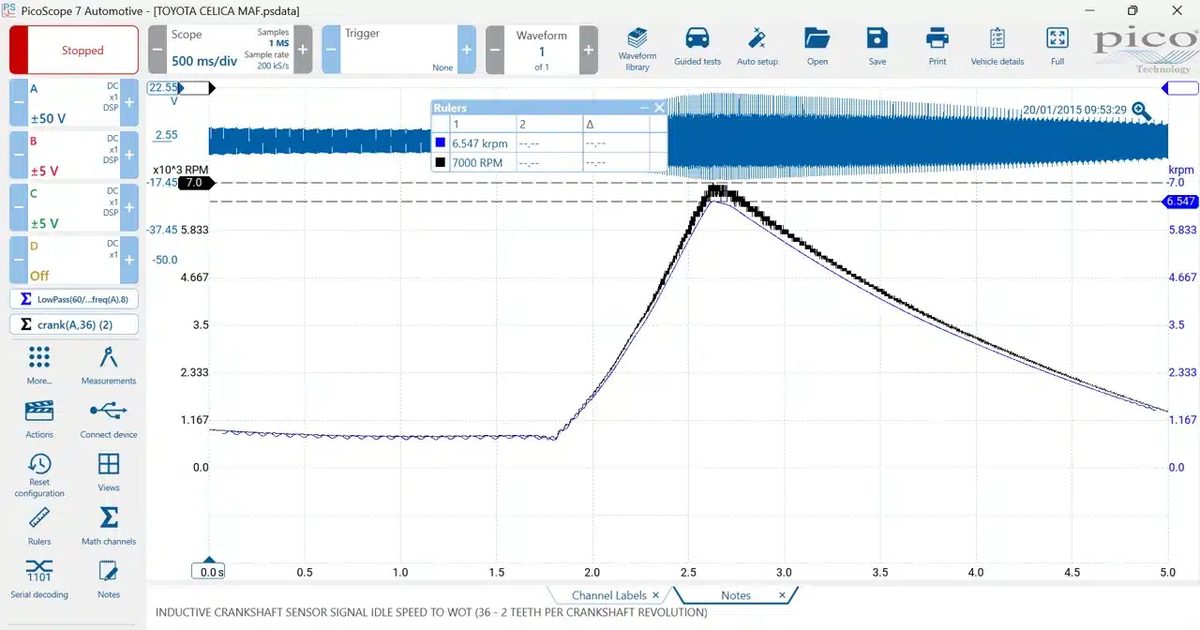Image resolution: width=1200 pixels, height=630 pixels.
Task: Increase Channel C input range
Action: pos(129,208)
